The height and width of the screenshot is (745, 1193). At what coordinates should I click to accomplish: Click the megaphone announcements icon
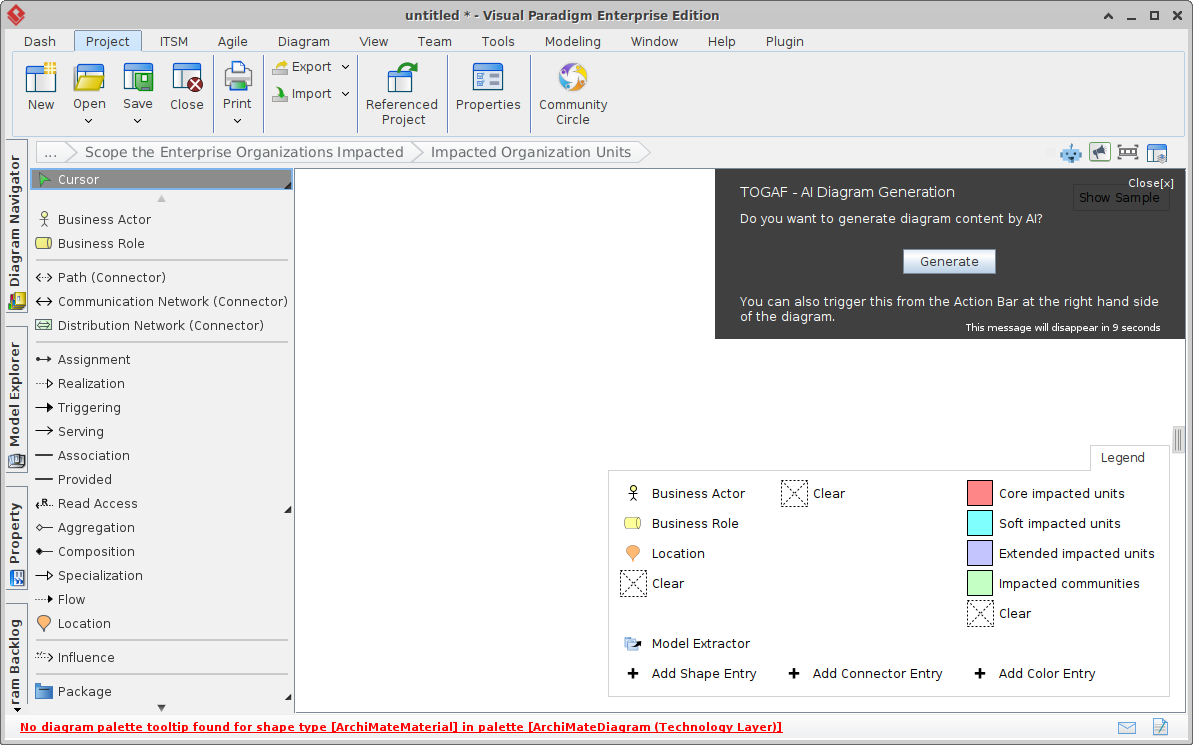tap(1099, 152)
